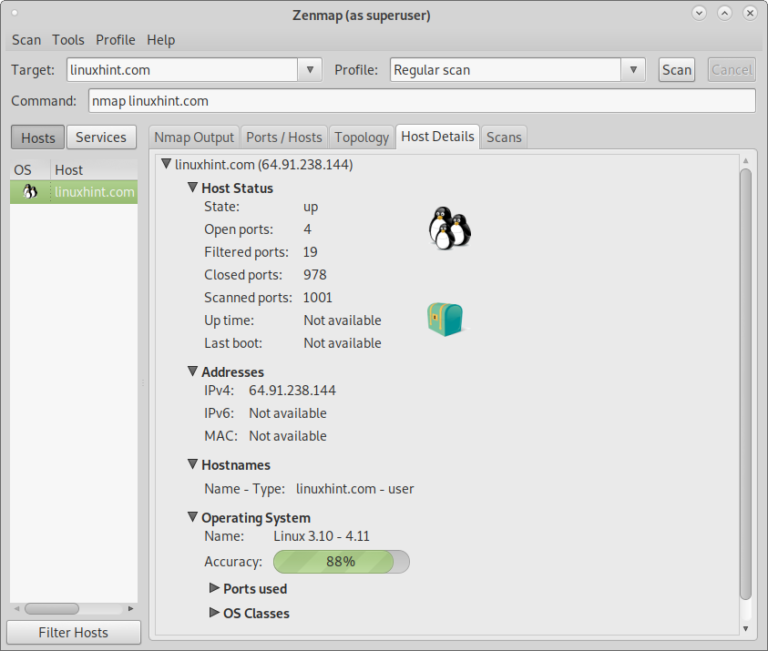Click the large Linux penguins OS image
Viewport: 768px width, 651px height.
[450, 228]
